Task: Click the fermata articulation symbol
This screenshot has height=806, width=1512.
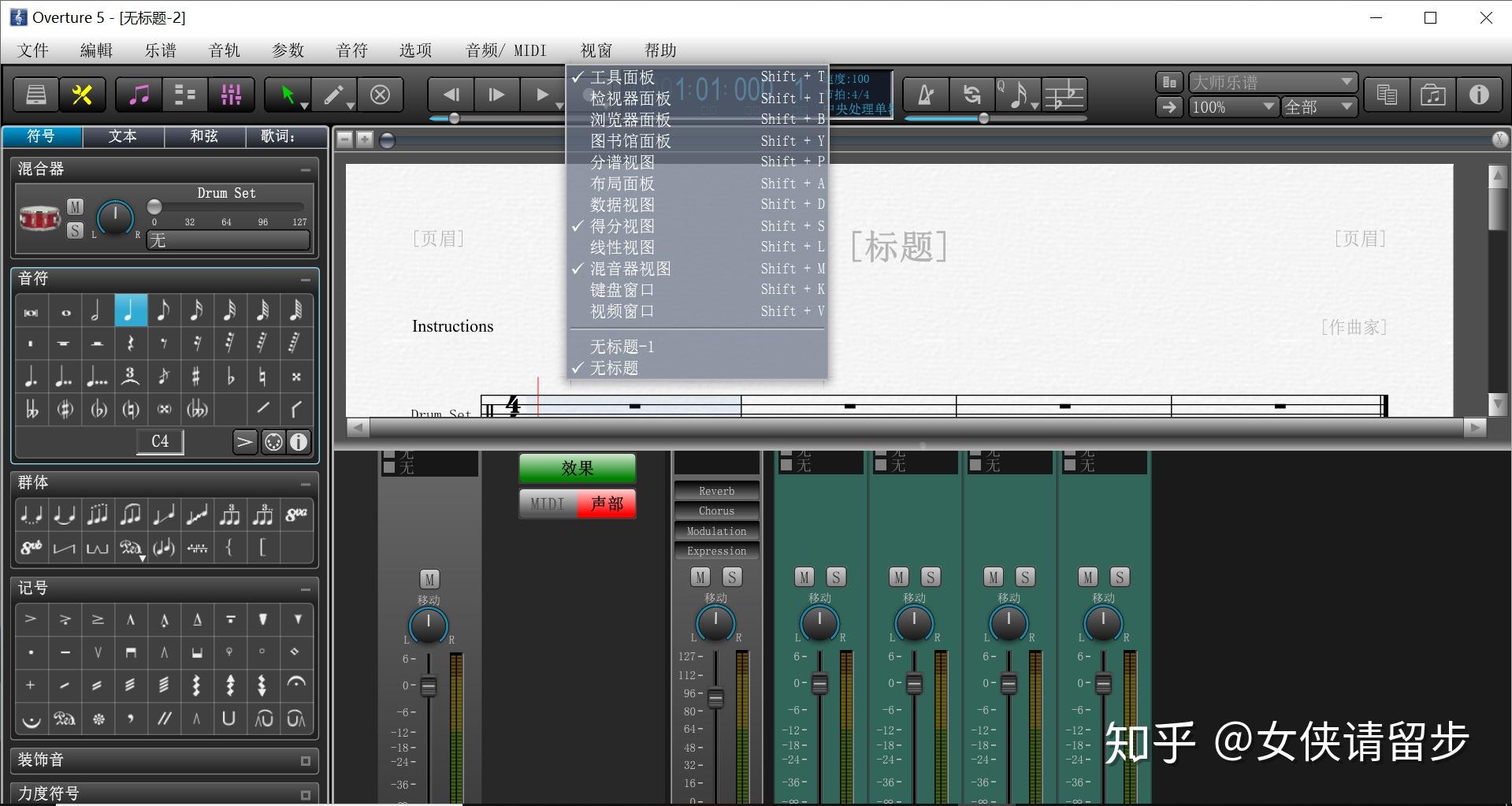Action: pos(296,684)
